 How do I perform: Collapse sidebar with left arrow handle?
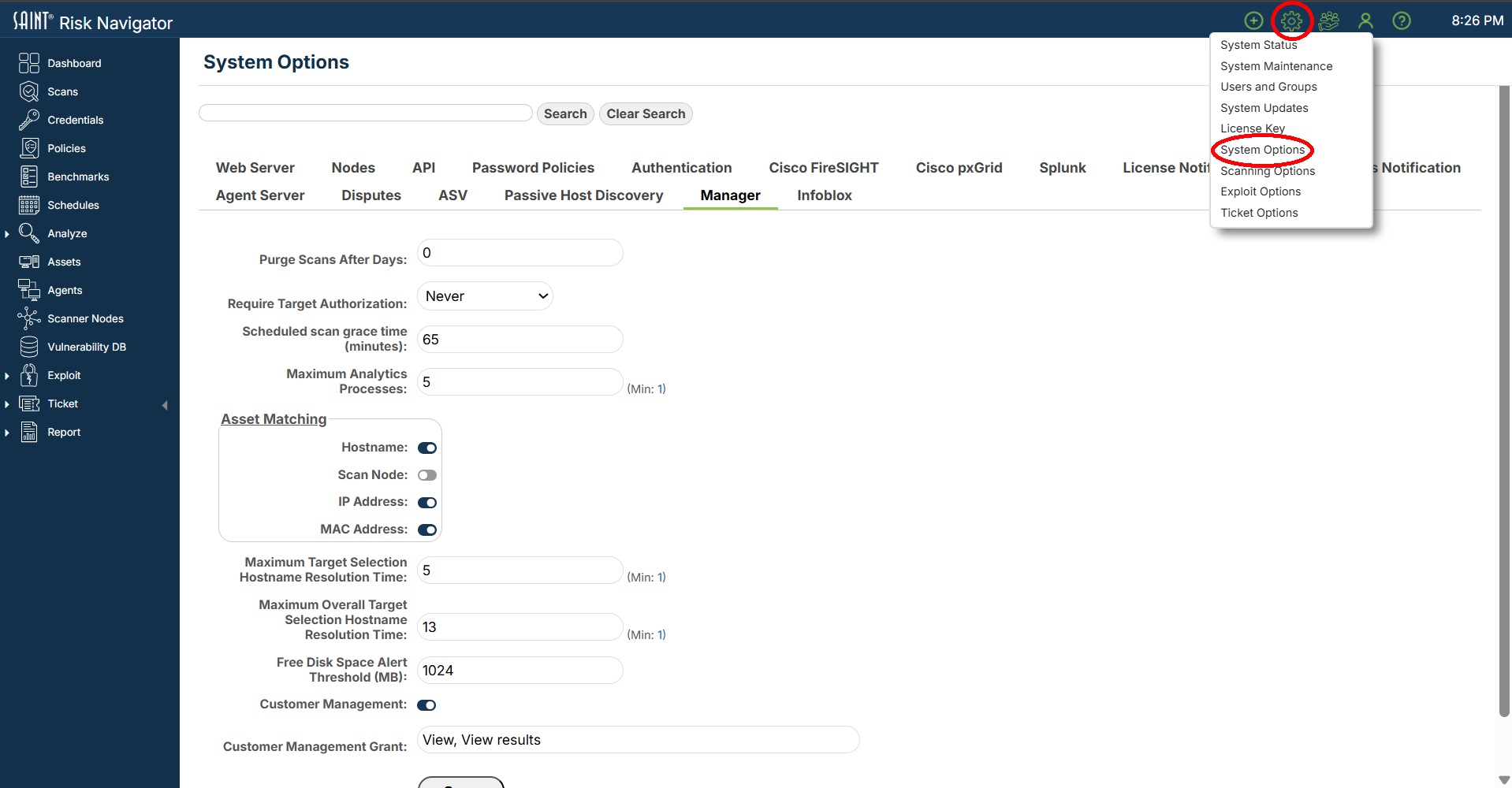coord(165,405)
